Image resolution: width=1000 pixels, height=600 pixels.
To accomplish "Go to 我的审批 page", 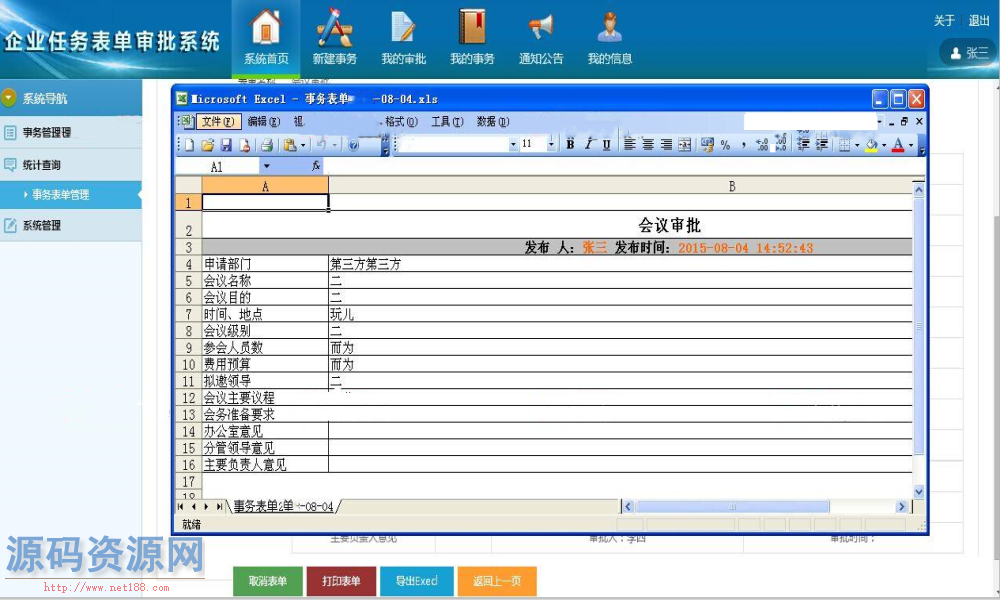I will pyautogui.click(x=403, y=26).
